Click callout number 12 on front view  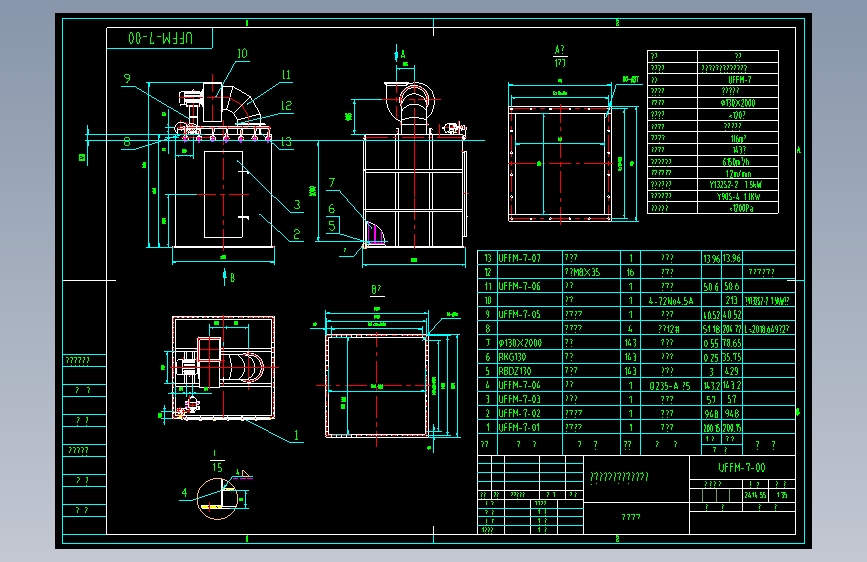pos(286,106)
